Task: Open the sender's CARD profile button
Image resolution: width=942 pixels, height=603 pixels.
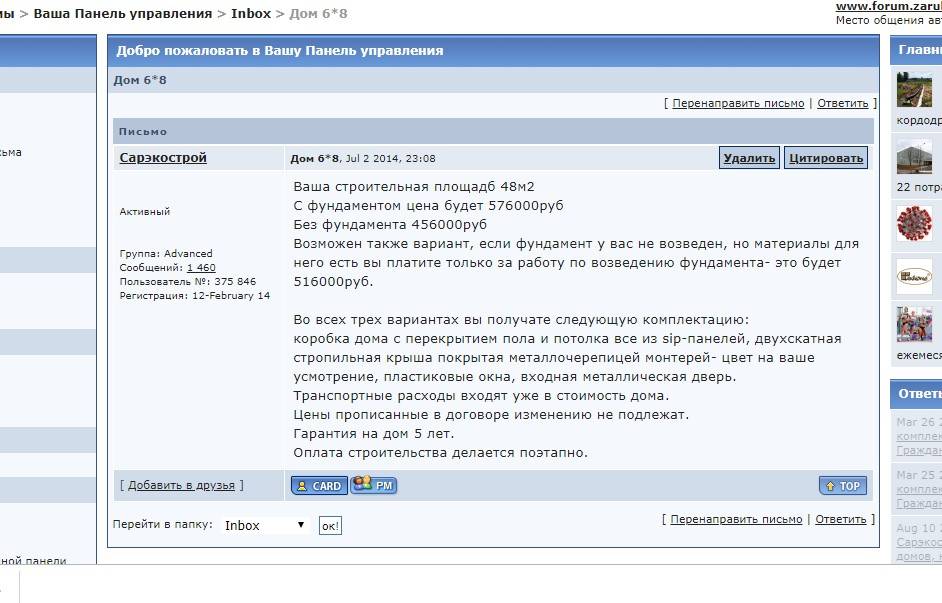Action: tap(318, 486)
